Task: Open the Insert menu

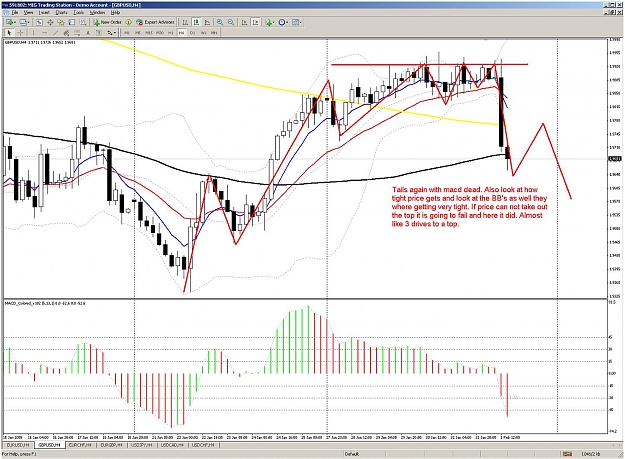Action: pos(44,13)
